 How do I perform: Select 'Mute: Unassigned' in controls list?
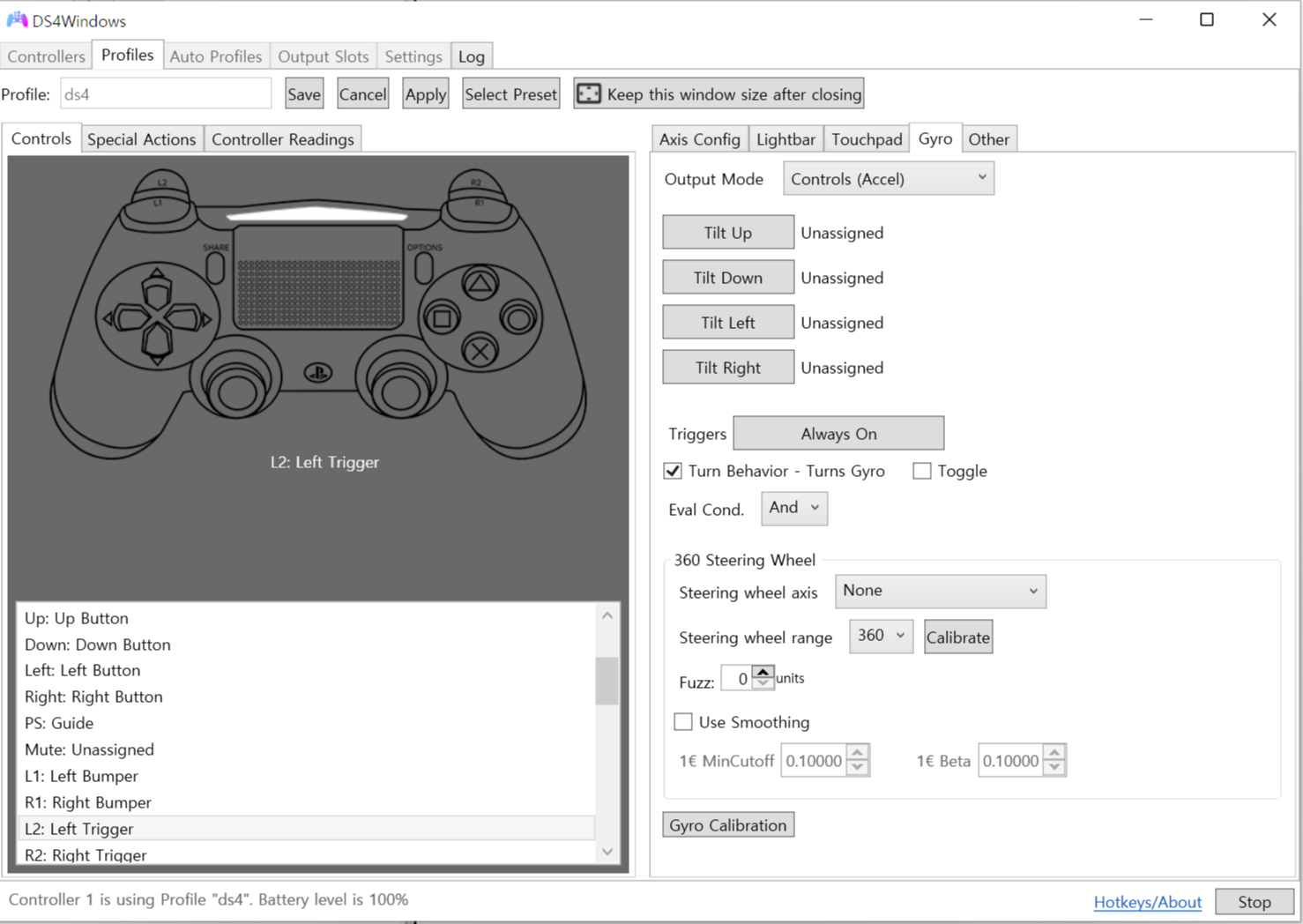tap(307, 749)
